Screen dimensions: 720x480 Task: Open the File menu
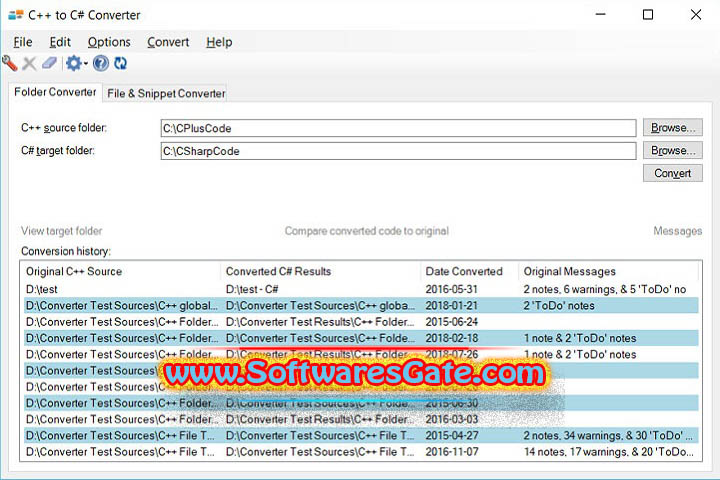[22, 42]
